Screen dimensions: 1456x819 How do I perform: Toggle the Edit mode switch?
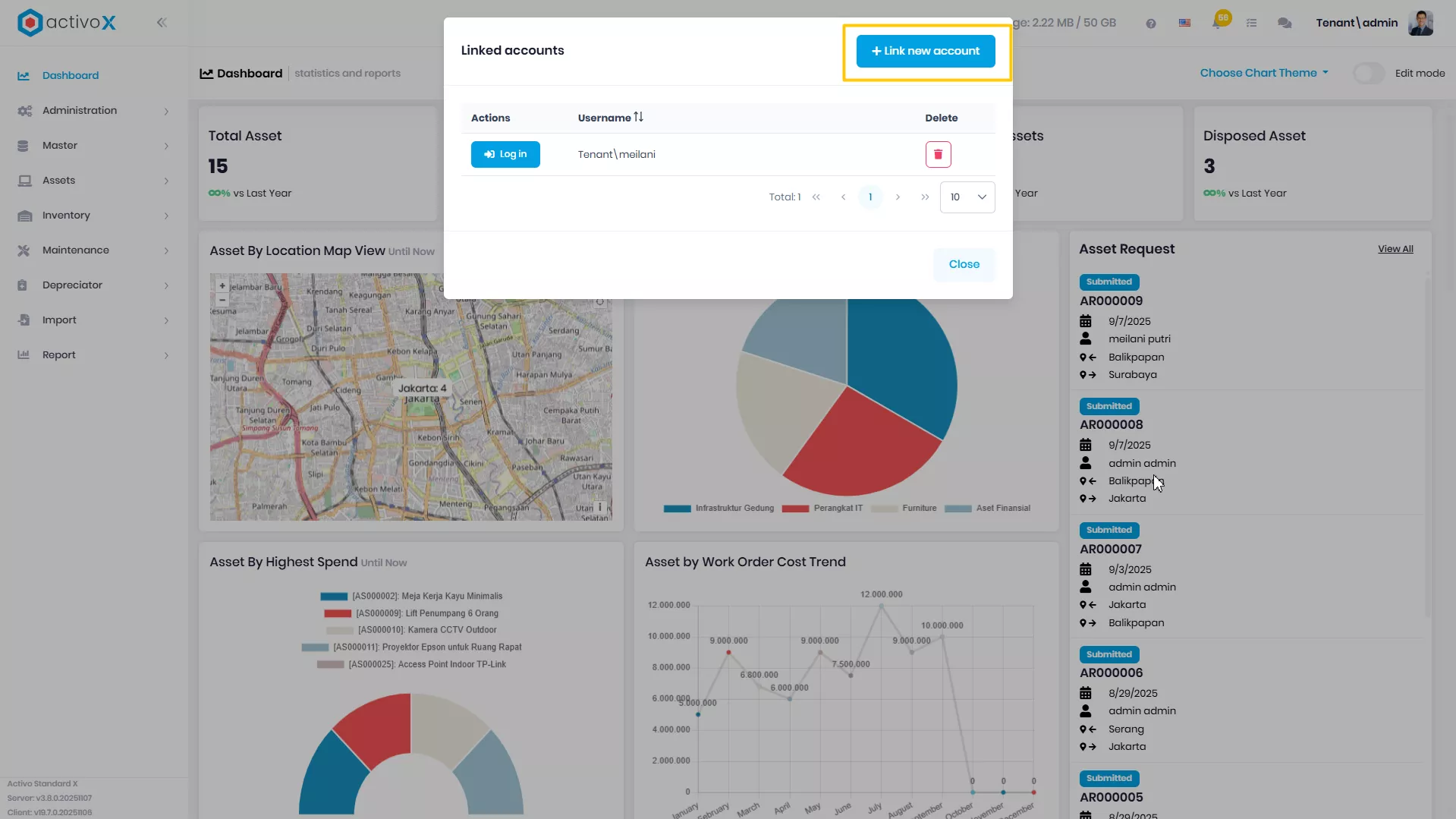(1369, 74)
